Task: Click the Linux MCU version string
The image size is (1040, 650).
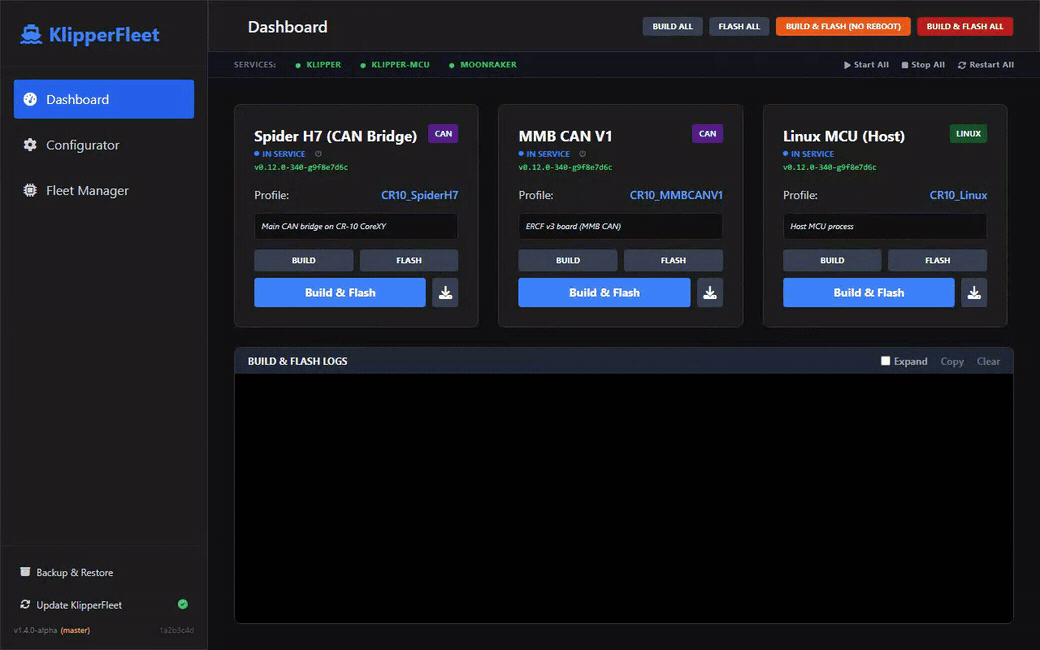Action: (x=830, y=167)
